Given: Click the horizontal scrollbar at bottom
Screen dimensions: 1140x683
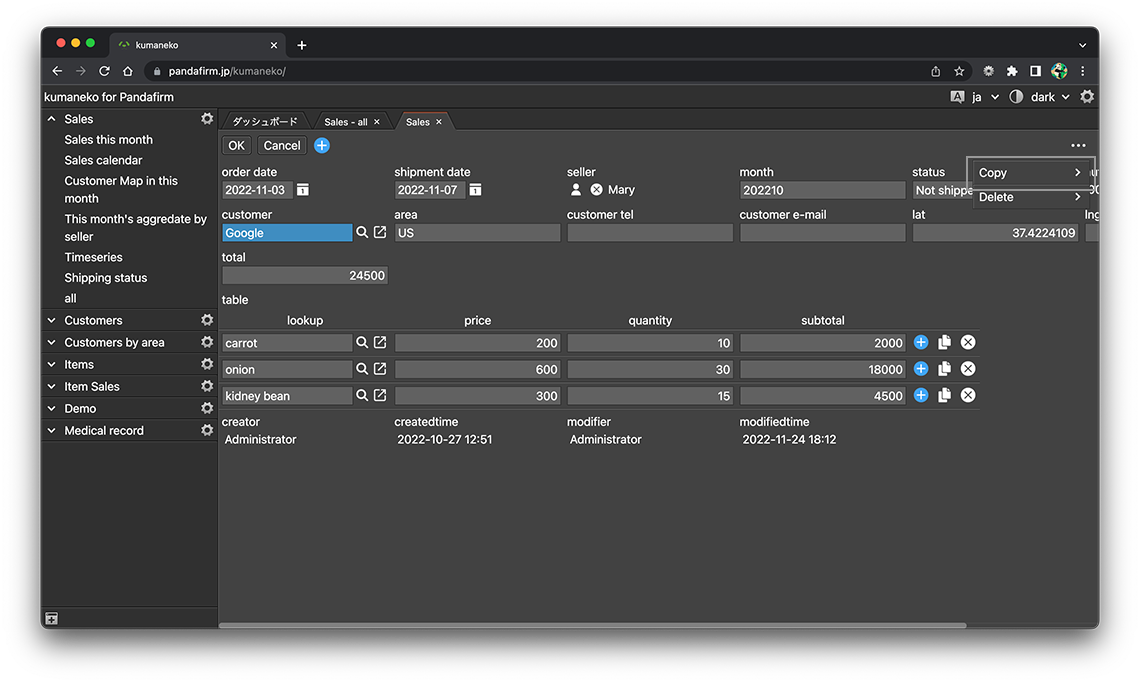Looking at the screenshot, I should click(592, 626).
